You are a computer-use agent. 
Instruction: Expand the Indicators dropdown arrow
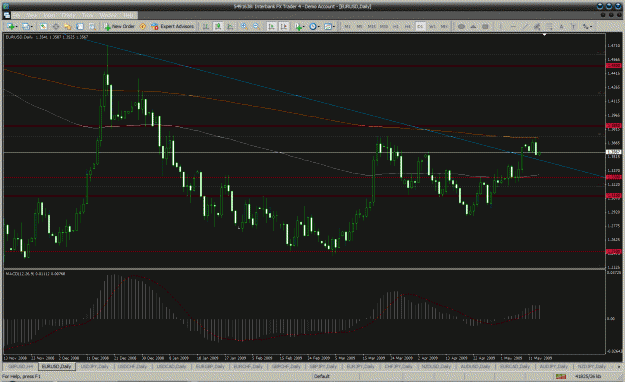tap(304, 27)
